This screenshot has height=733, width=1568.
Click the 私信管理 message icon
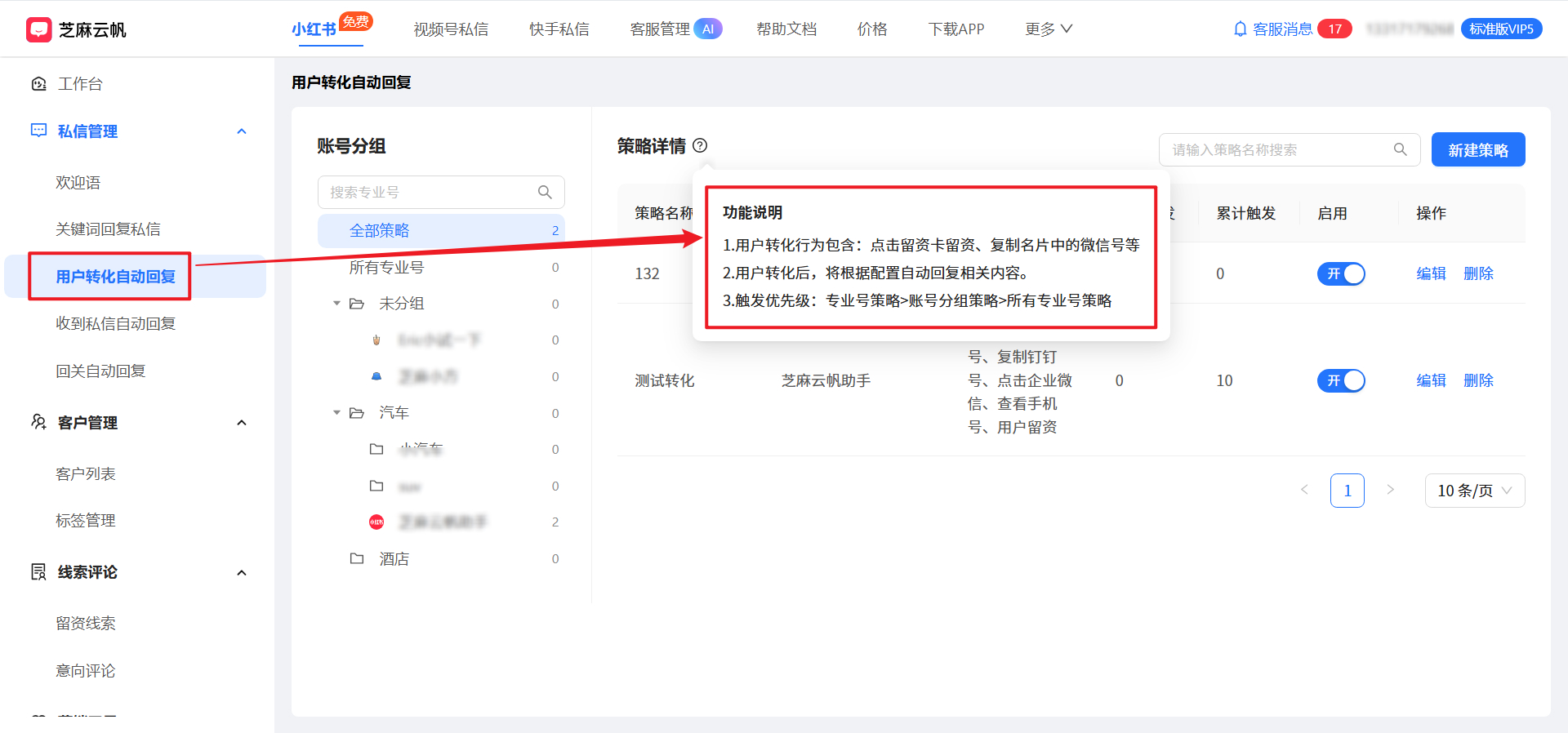pyautogui.click(x=38, y=131)
